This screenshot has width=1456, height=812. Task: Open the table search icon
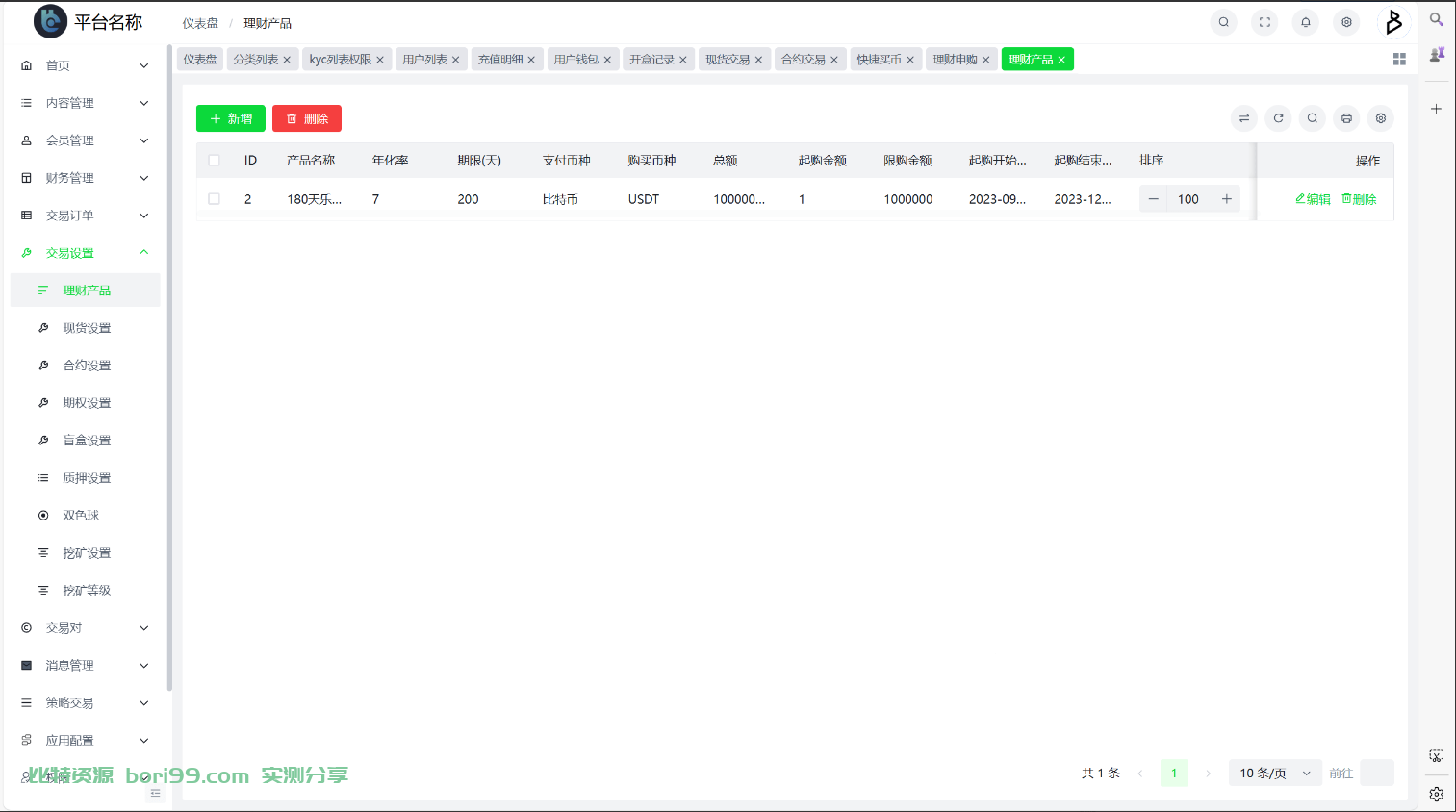(x=1312, y=118)
